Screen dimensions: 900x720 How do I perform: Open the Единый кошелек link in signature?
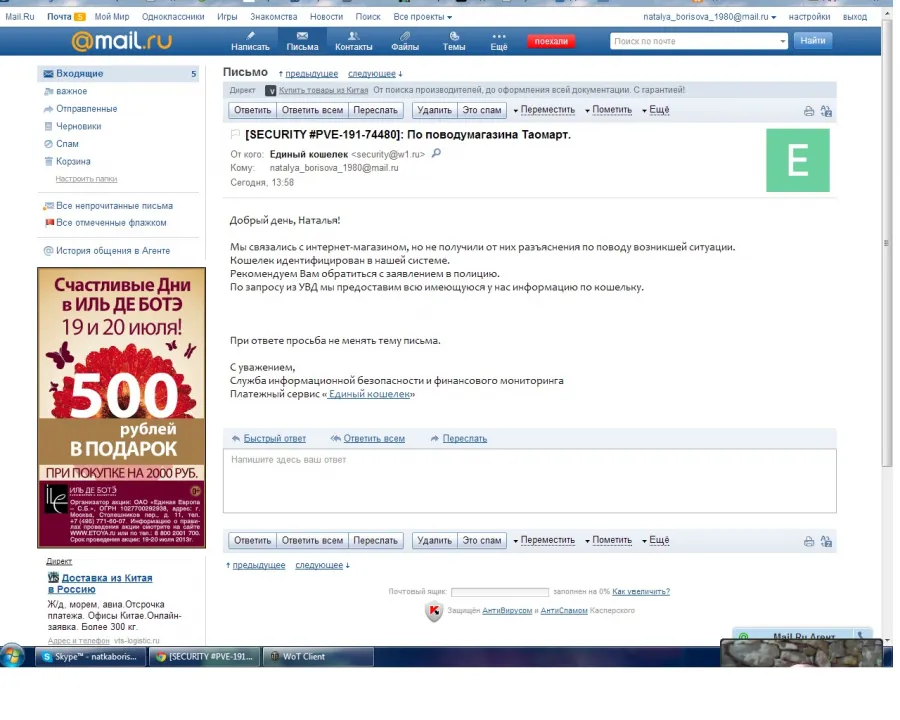coord(369,394)
